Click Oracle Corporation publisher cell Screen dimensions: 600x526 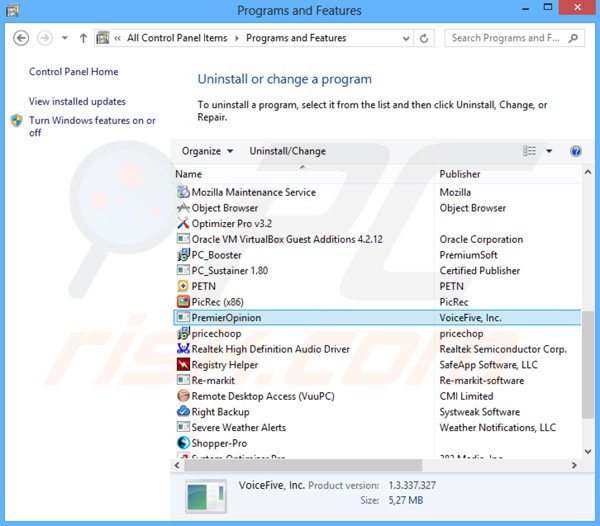click(481, 239)
